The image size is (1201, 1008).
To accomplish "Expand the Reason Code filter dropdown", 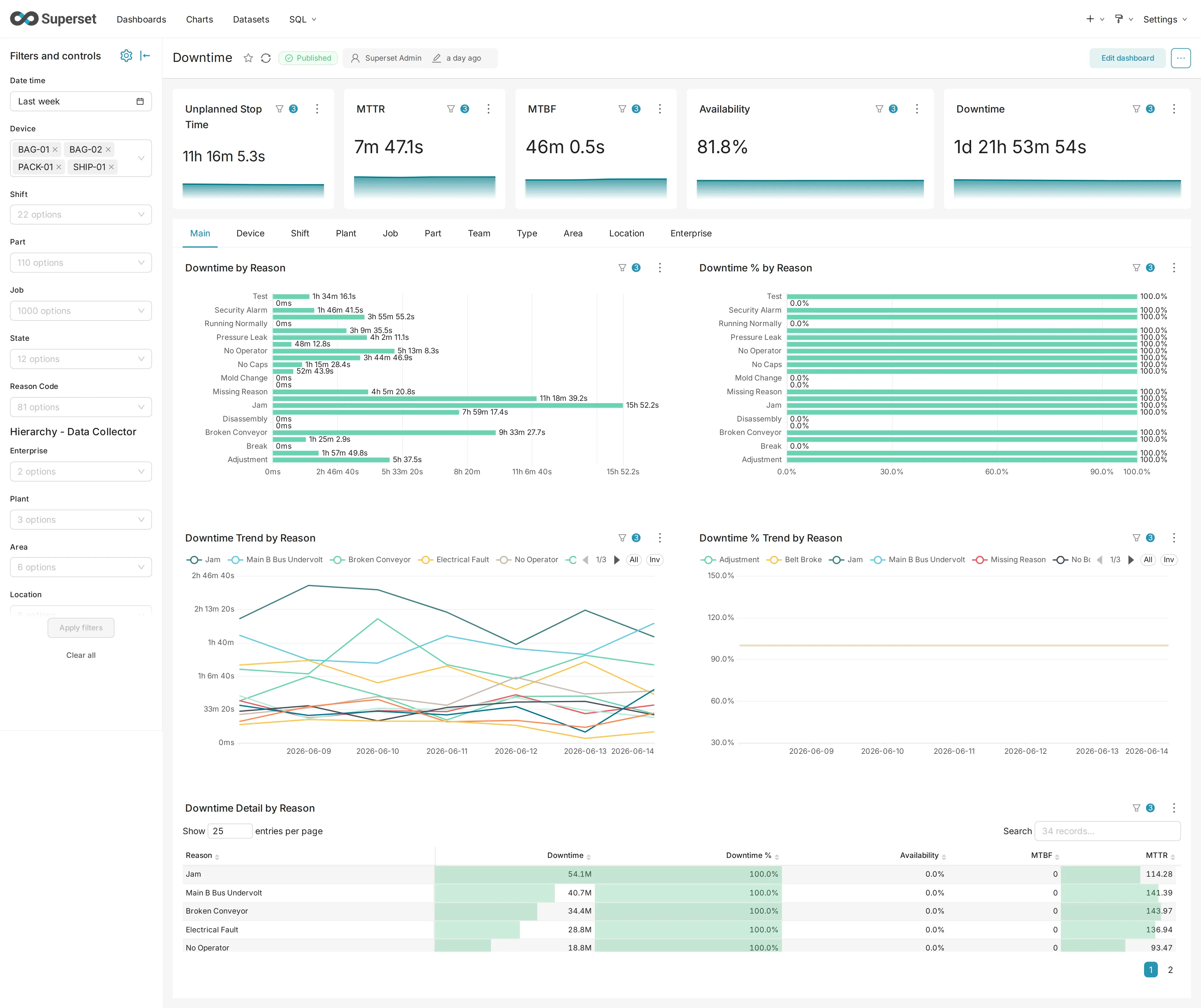I will click(81, 406).
